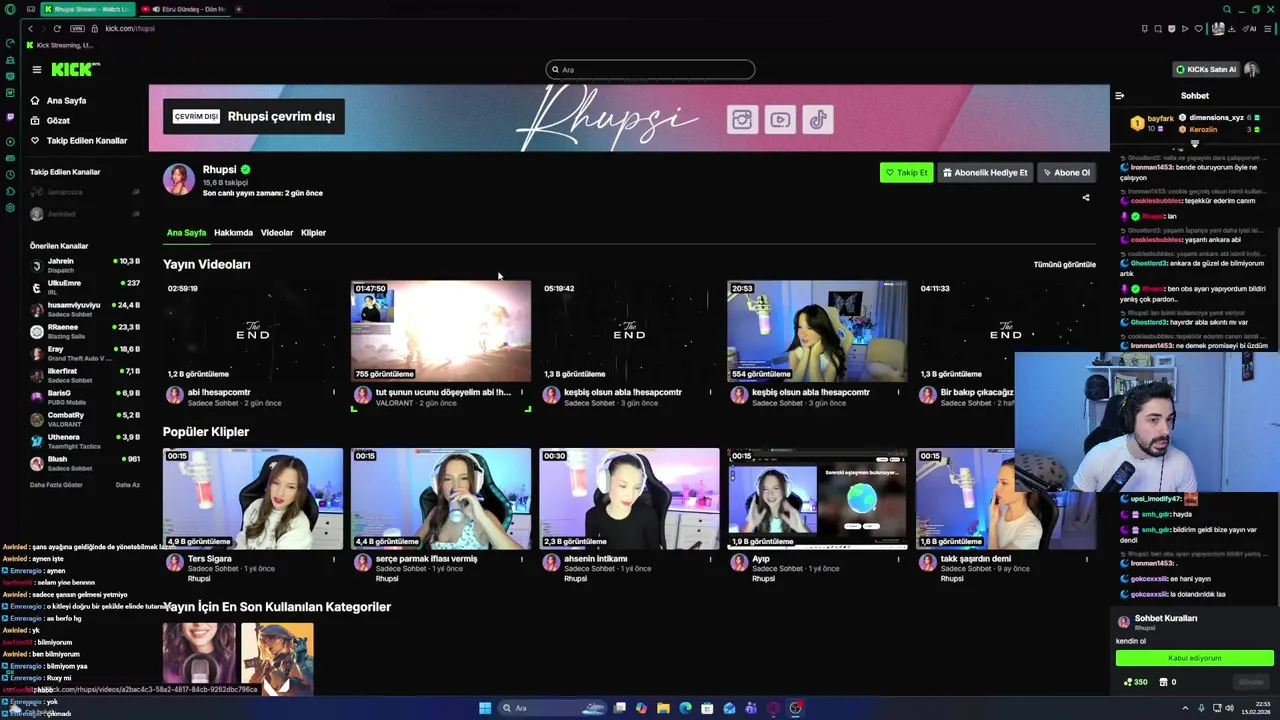Screen dimensions: 1280x720
Task: Open the options menu of first stream video
Action: coord(334,392)
